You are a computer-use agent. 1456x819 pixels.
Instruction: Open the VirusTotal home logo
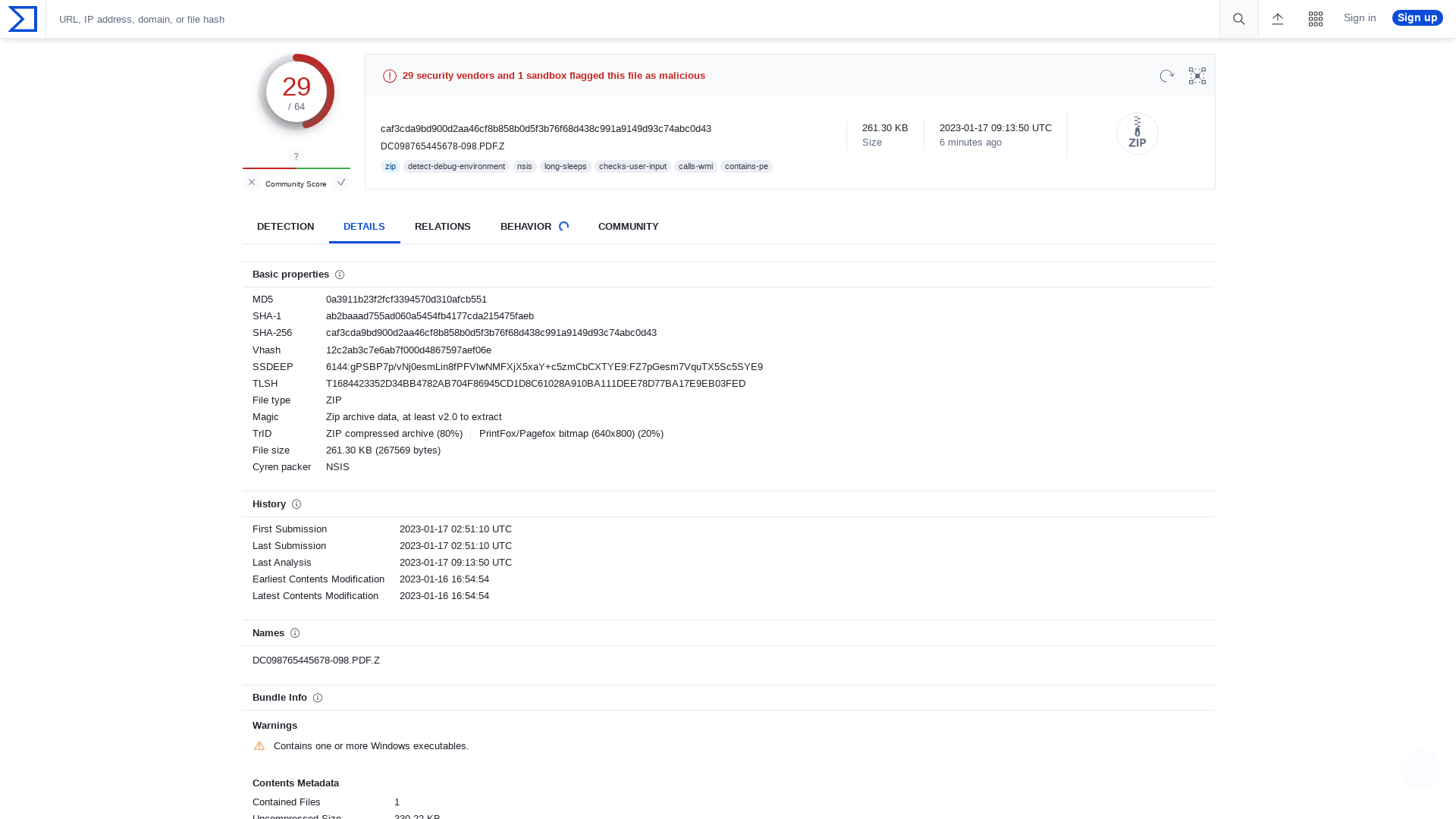tap(22, 19)
